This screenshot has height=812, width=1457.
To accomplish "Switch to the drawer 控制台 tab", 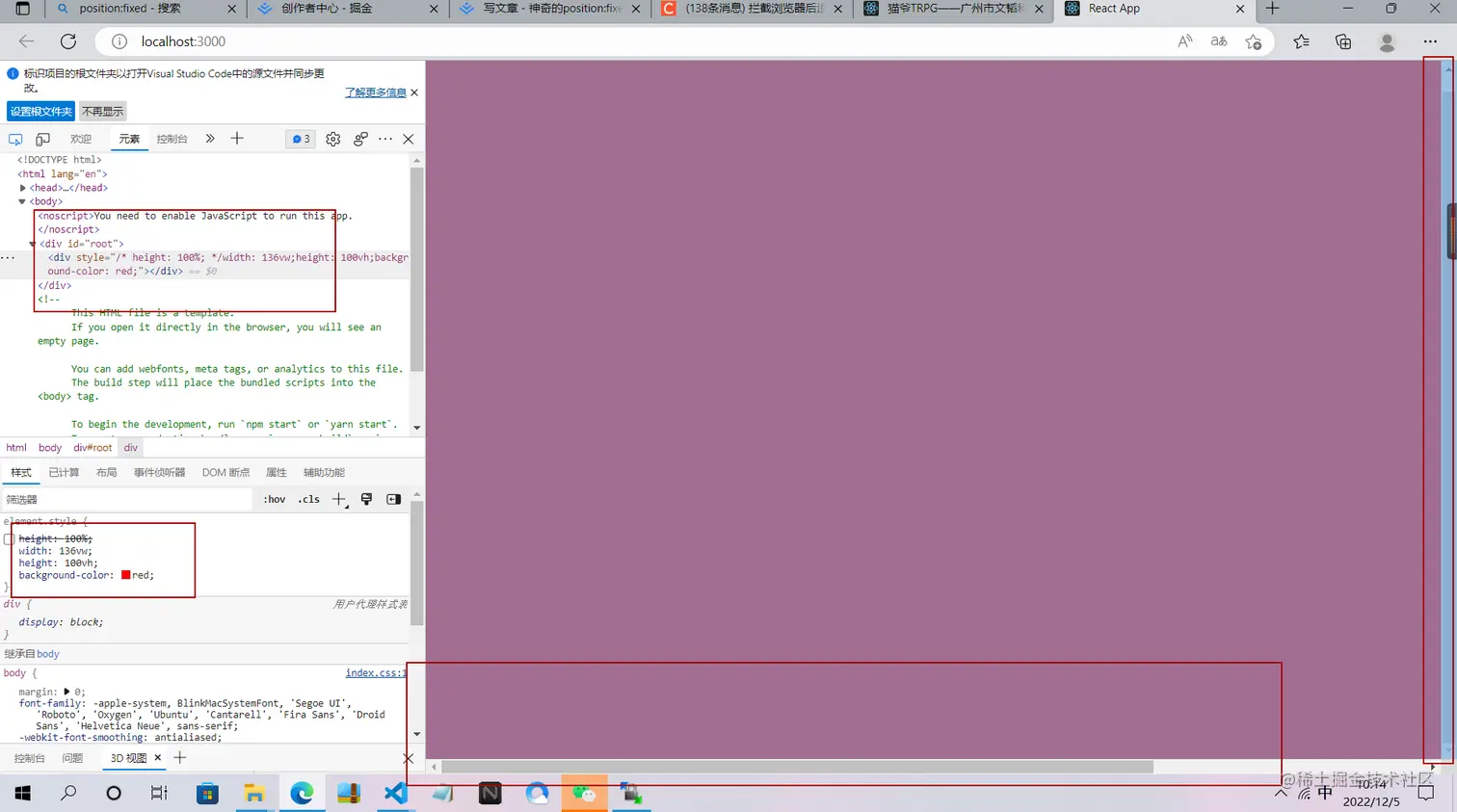I will (x=29, y=758).
